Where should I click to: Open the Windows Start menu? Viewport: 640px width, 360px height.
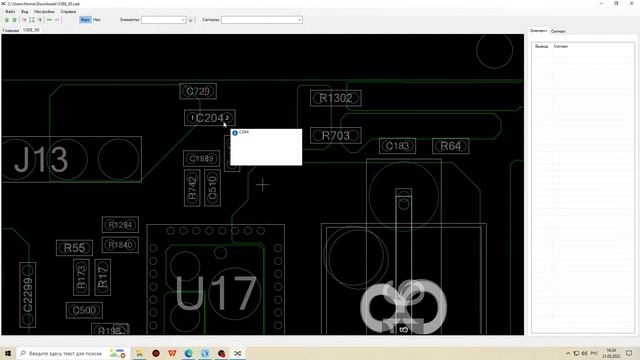pos(8,353)
